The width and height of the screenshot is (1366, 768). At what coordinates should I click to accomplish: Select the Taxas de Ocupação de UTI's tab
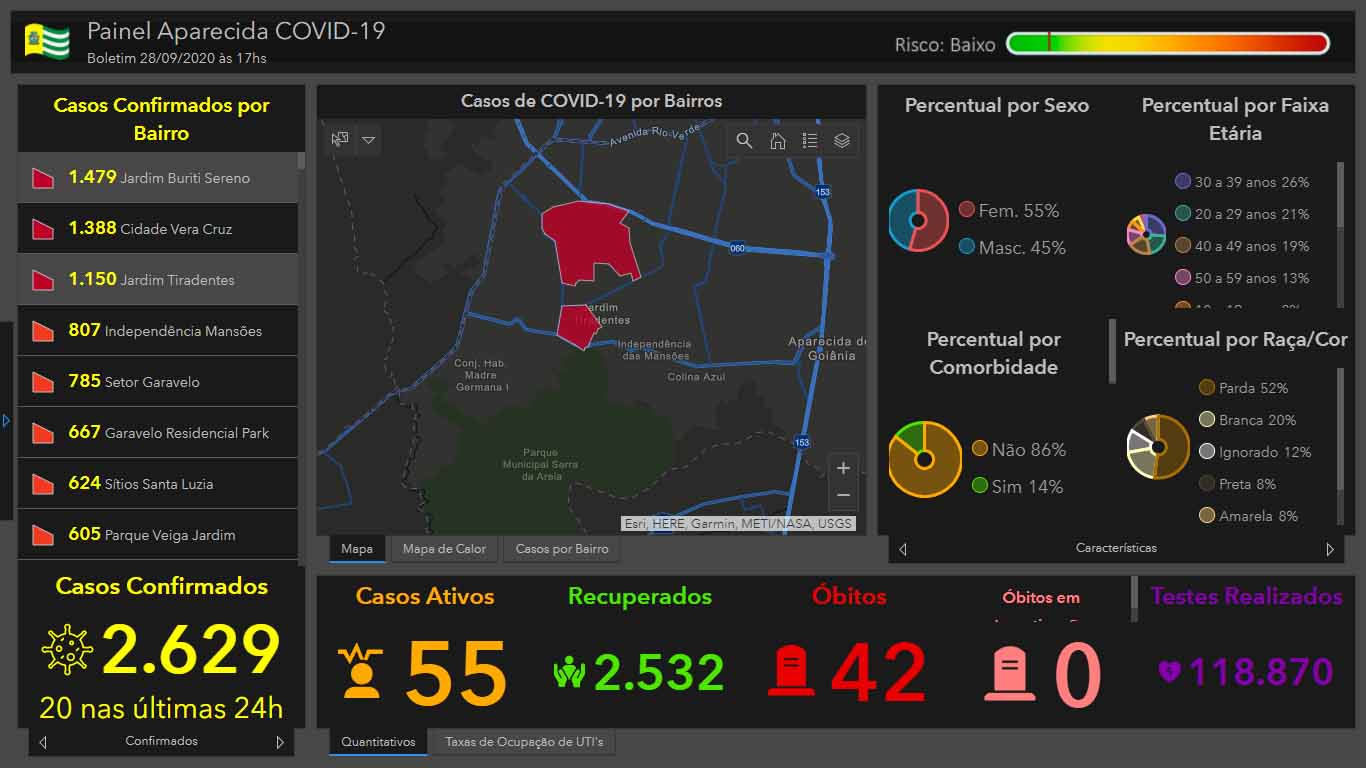(x=524, y=742)
